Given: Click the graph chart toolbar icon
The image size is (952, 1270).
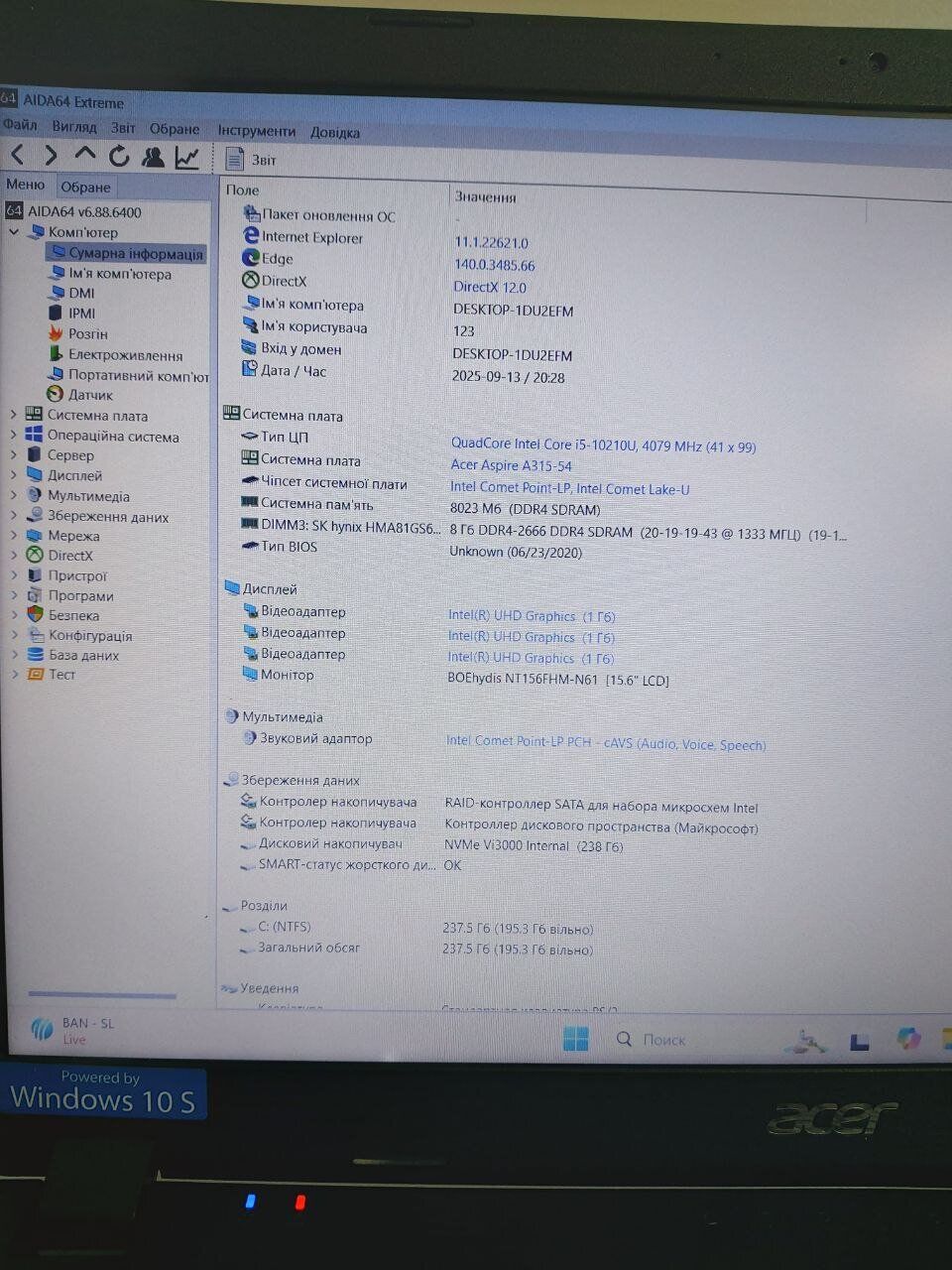Looking at the screenshot, I should coord(186,157).
